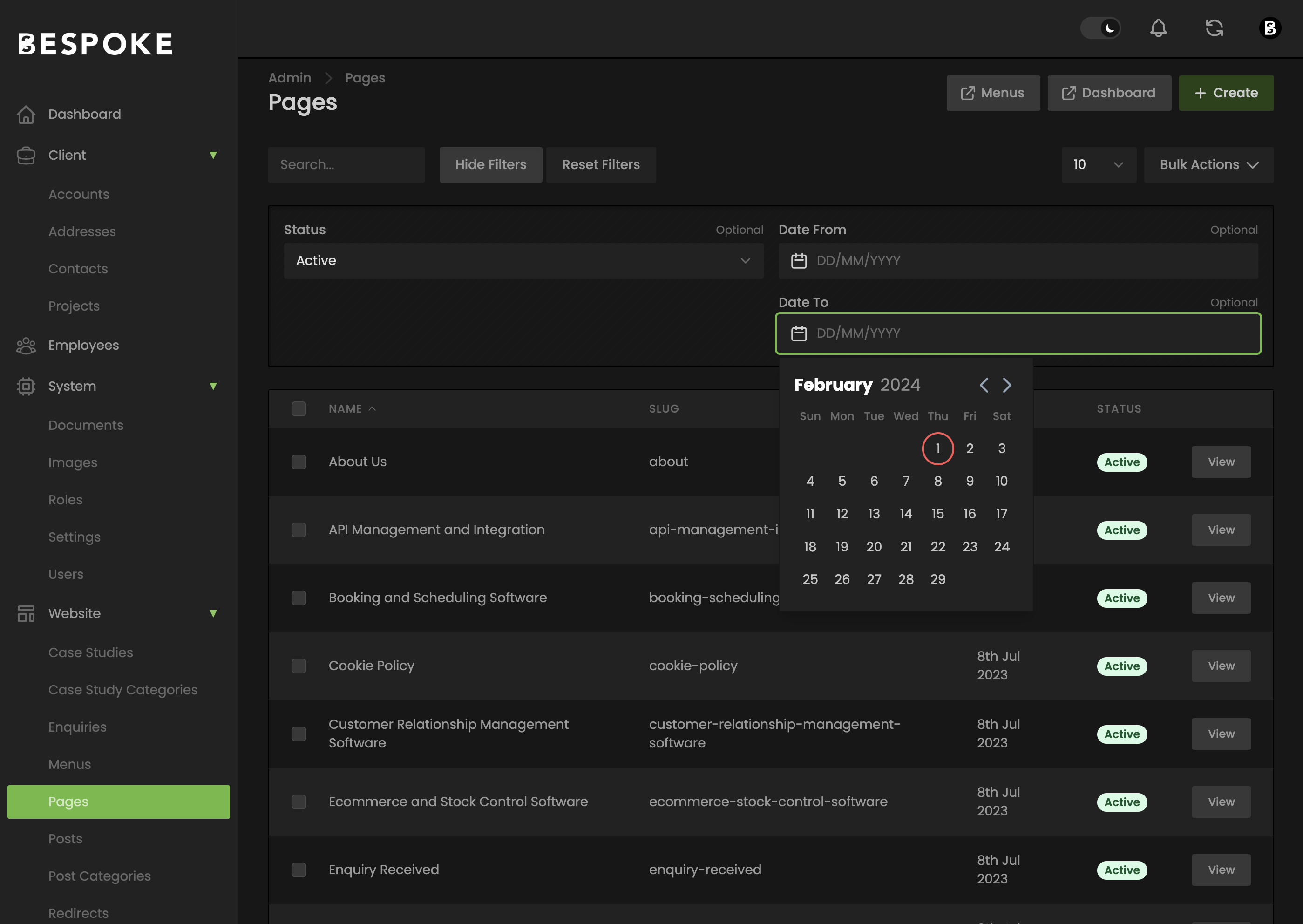Click the Client briefcase icon
The image size is (1303, 924).
point(26,156)
